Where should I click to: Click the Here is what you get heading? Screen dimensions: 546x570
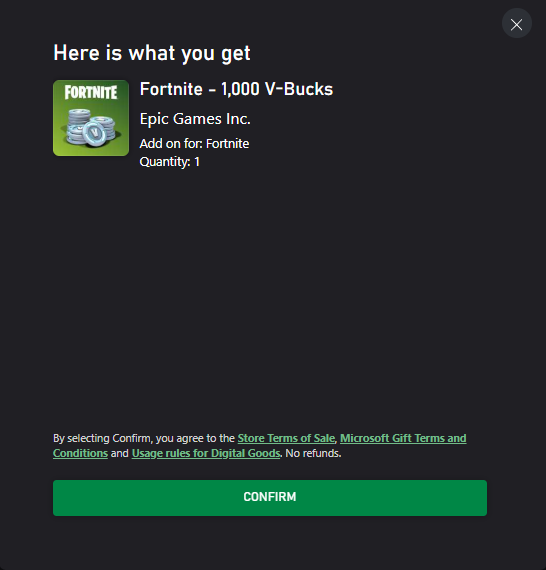coord(152,53)
